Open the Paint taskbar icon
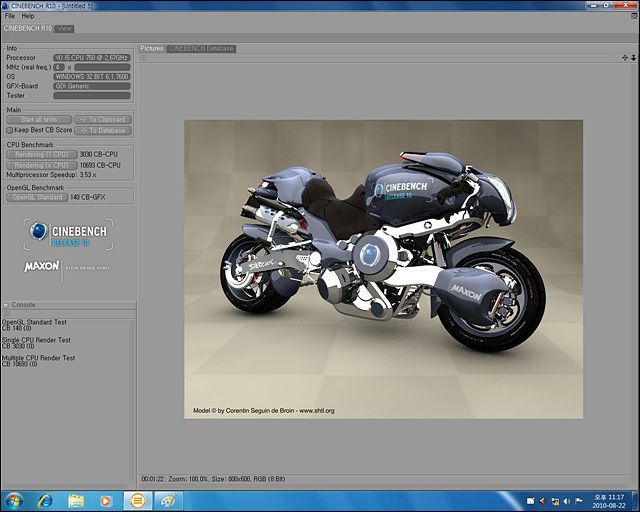Viewport: 640px width, 512px height. (168, 501)
